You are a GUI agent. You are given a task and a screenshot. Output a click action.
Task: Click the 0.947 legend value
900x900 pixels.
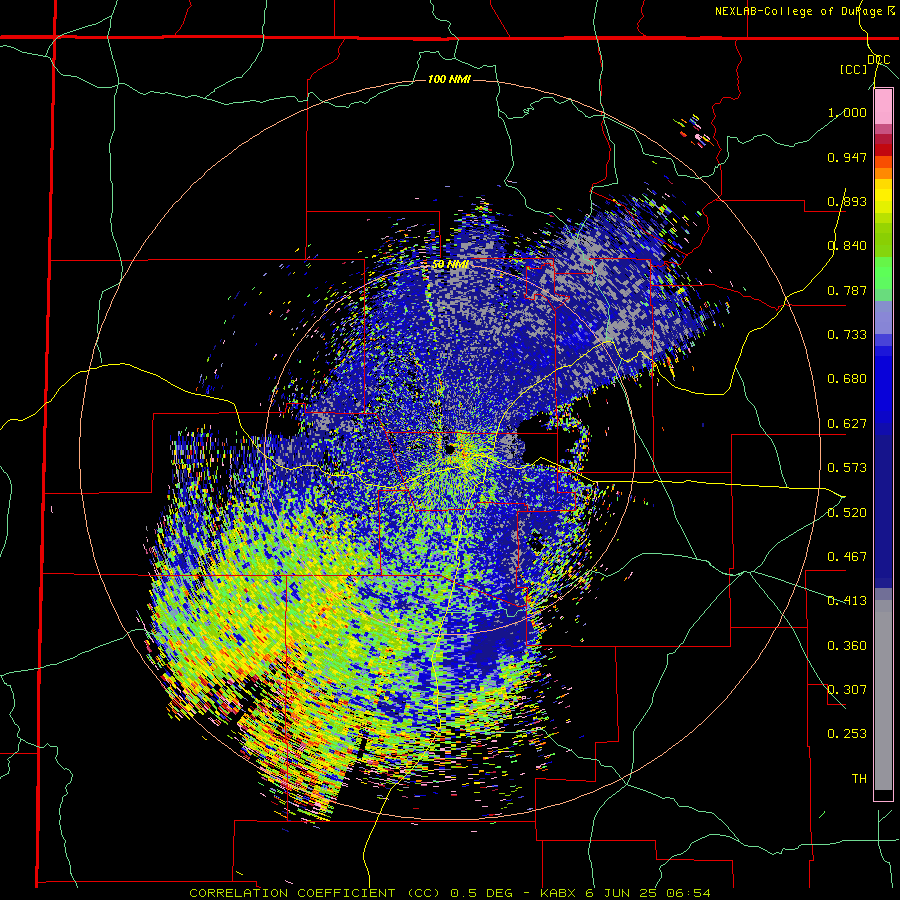pyautogui.click(x=847, y=157)
